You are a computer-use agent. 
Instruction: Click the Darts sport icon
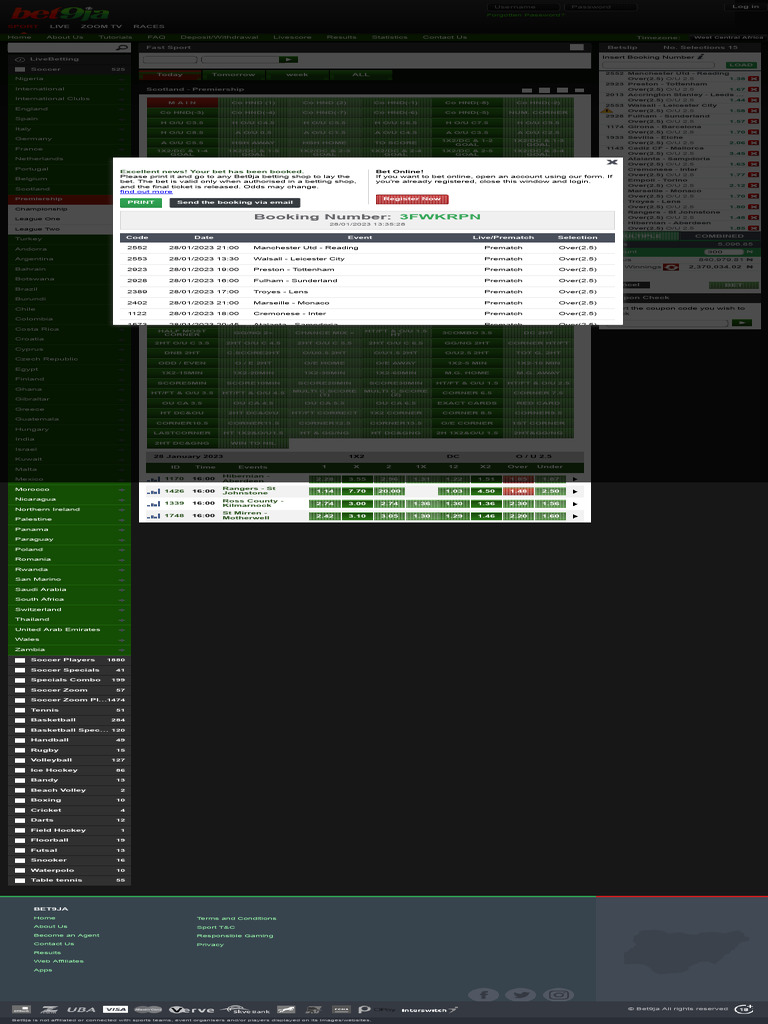tap(20, 820)
